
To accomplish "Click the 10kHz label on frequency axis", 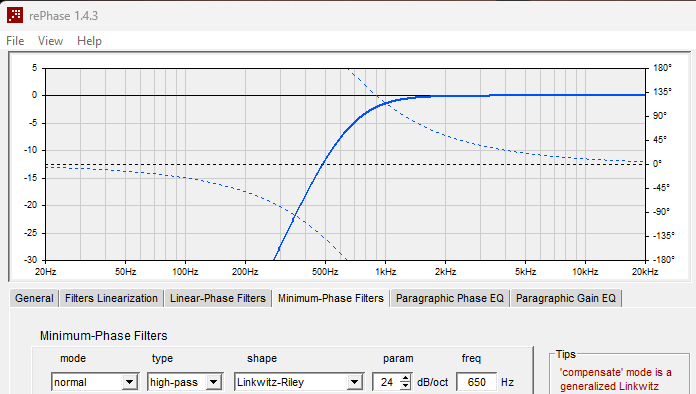I will tap(585, 272).
